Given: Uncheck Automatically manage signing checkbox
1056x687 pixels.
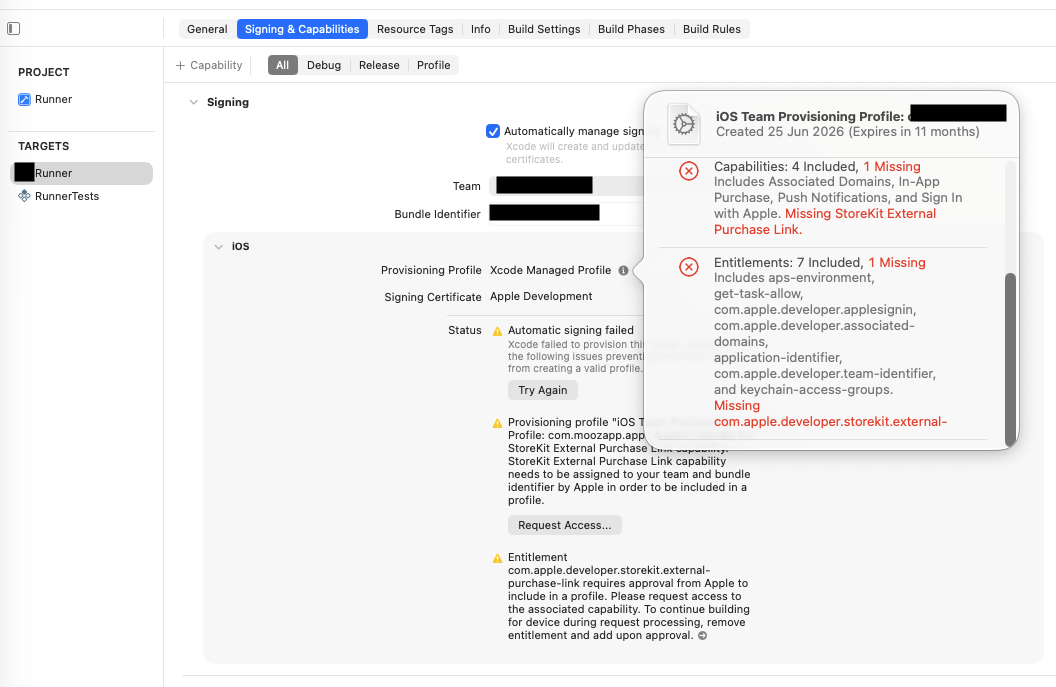Looking at the screenshot, I should 493,131.
